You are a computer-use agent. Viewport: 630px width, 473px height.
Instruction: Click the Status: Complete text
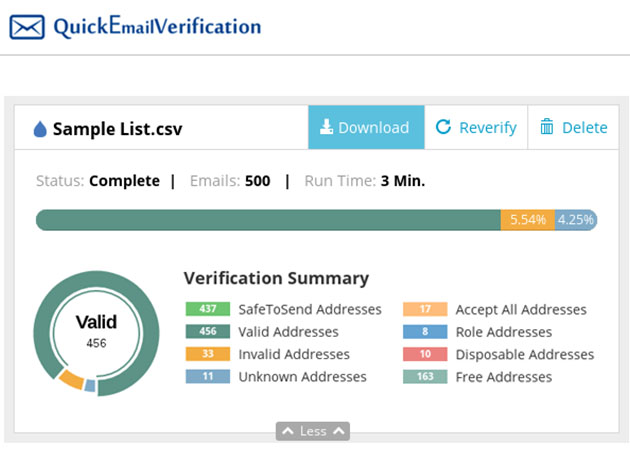click(x=98, y=181)
